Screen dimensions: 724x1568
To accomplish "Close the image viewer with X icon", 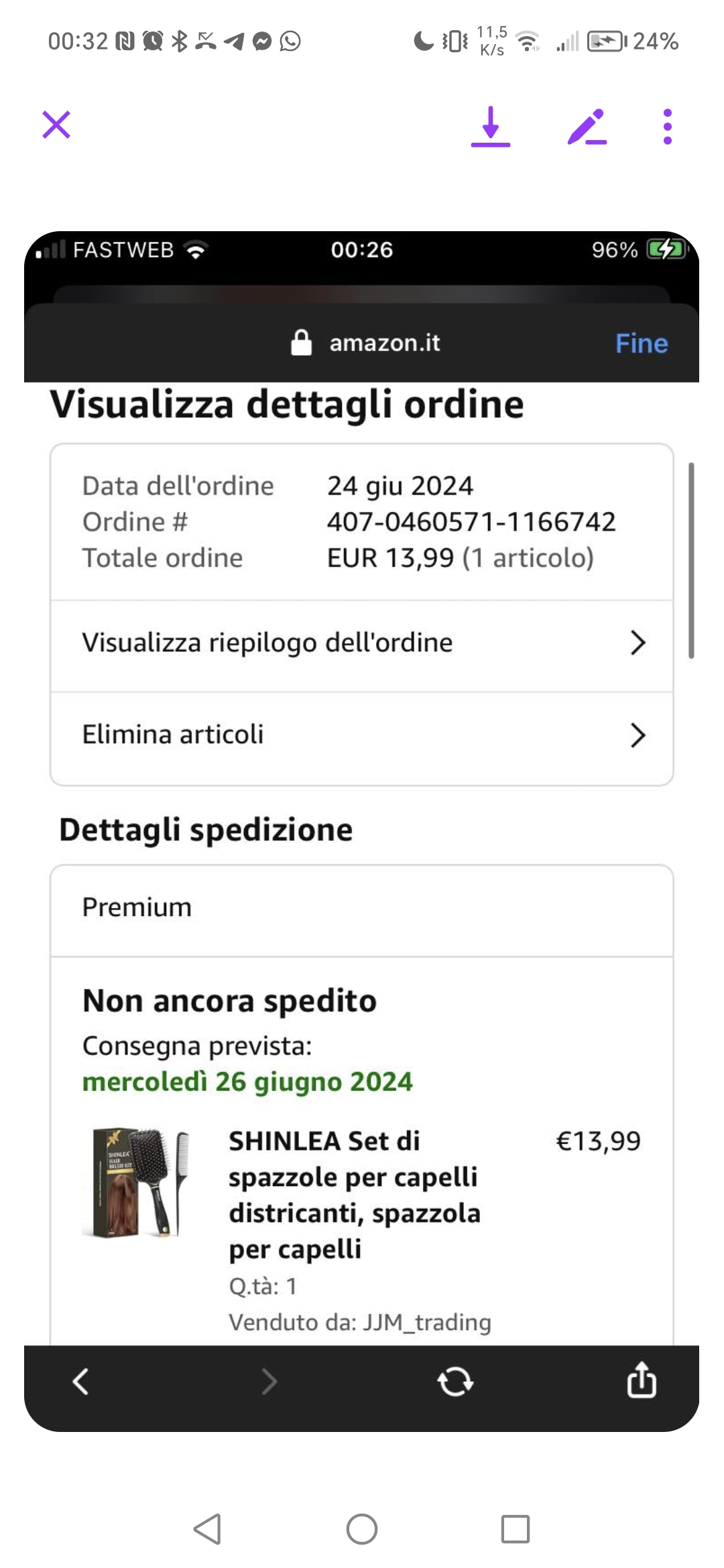I will point(56,125).
